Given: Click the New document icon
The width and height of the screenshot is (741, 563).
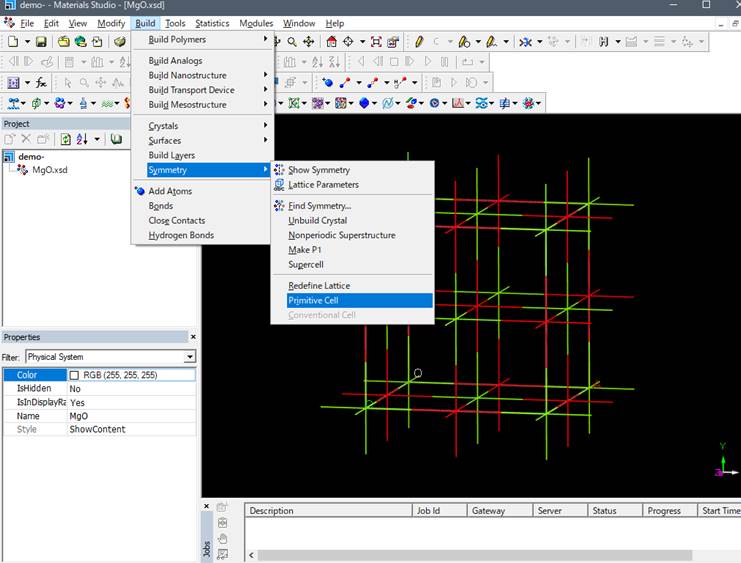Looking at the screenshot, I should pyautogui.click(x=13, y=42).
